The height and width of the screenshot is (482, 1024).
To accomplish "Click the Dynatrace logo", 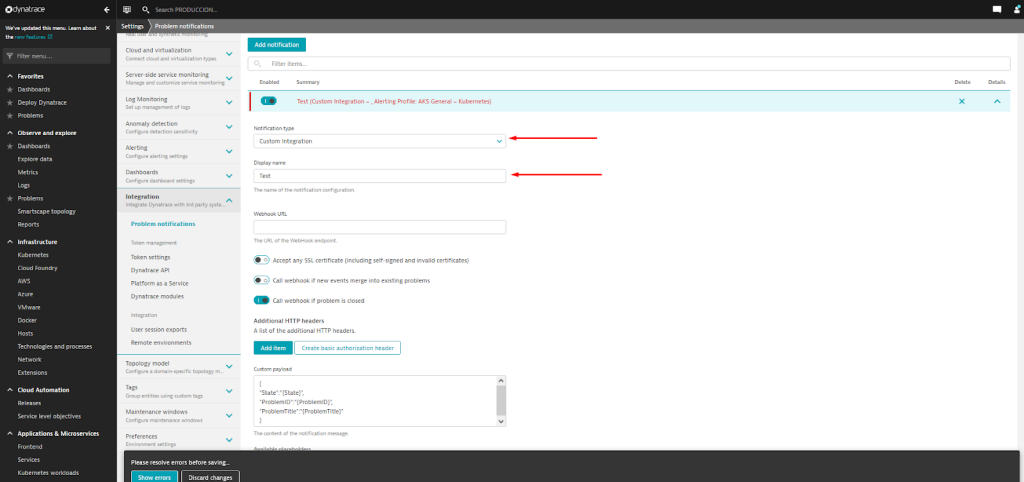I will click(35, 9).
